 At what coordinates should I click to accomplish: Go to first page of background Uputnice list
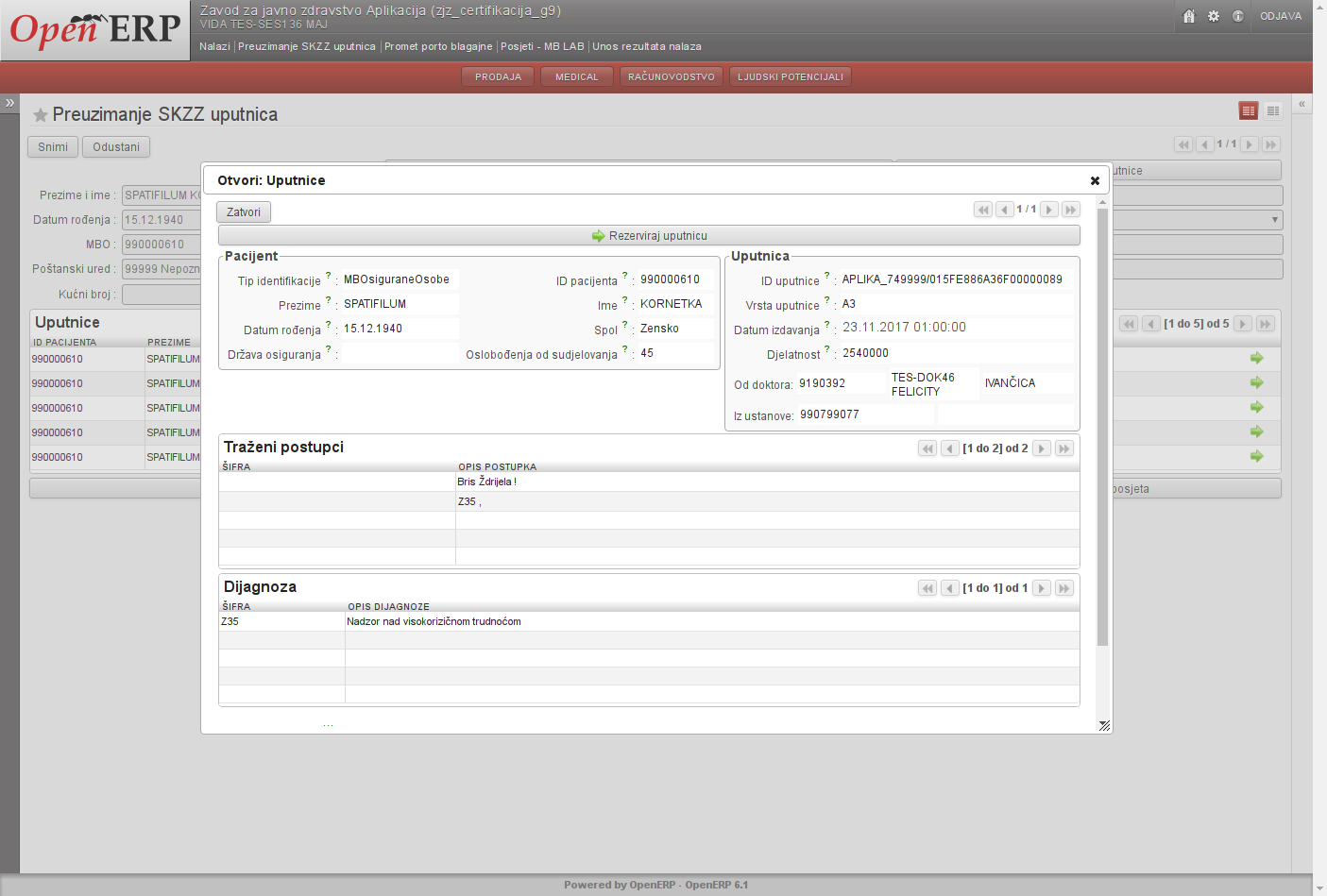click(x=1129, y=324)
